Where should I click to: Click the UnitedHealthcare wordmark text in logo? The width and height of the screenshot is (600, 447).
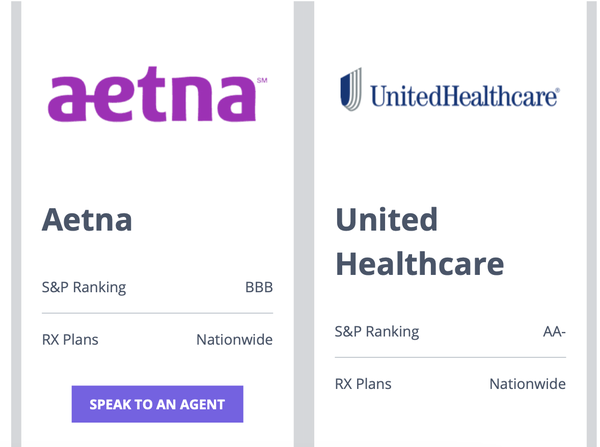tap(464, 96)
